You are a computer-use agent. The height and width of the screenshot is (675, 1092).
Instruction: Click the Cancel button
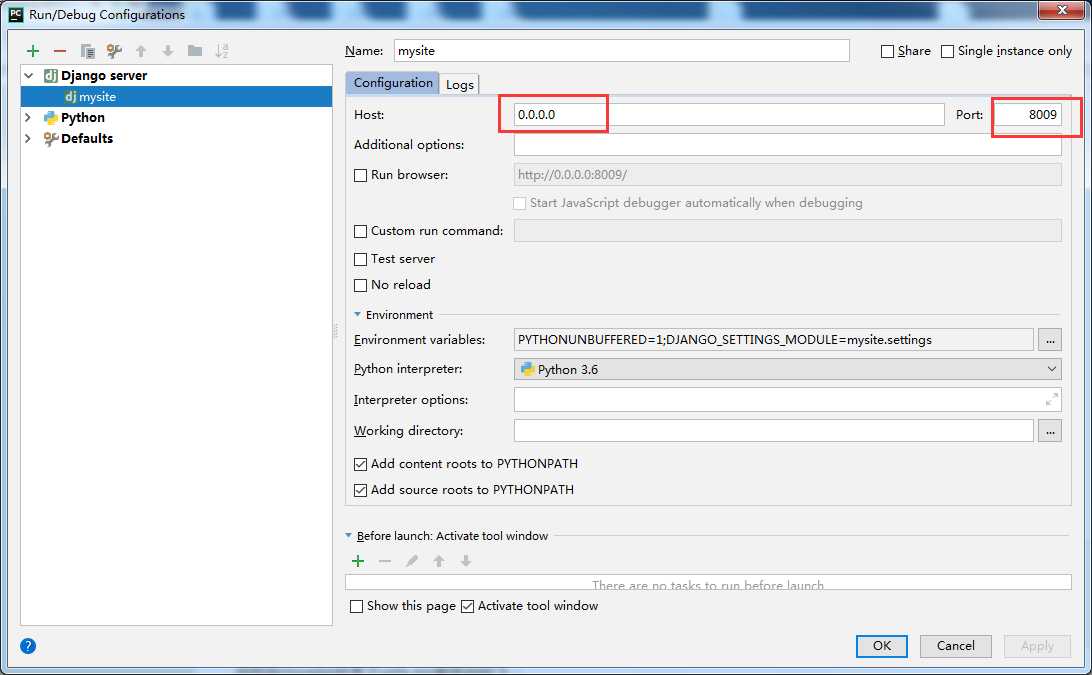[956, 646]
